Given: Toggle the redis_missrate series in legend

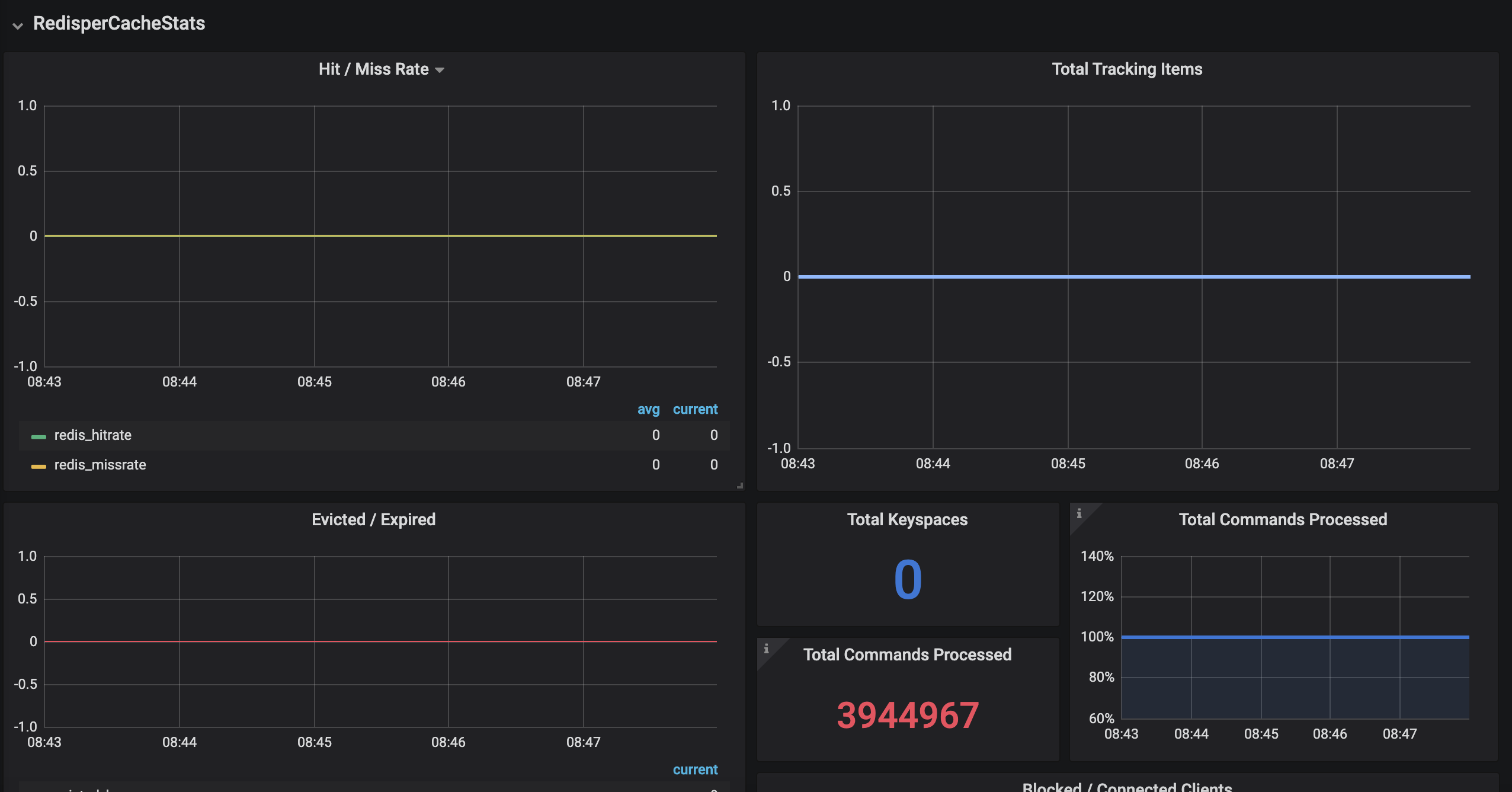Looking at the screenshot, I should [x=100, y=465].
